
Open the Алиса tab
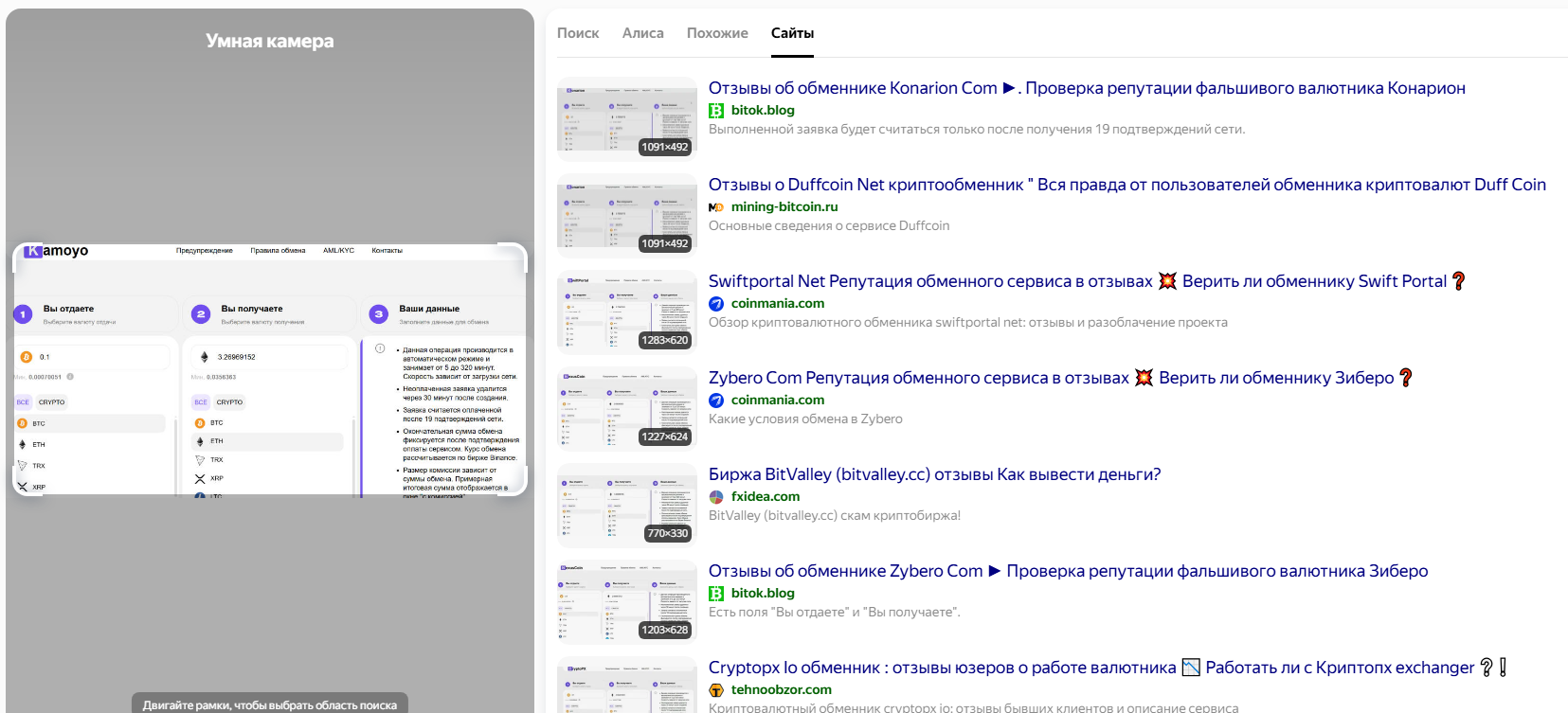pos(642,33)
